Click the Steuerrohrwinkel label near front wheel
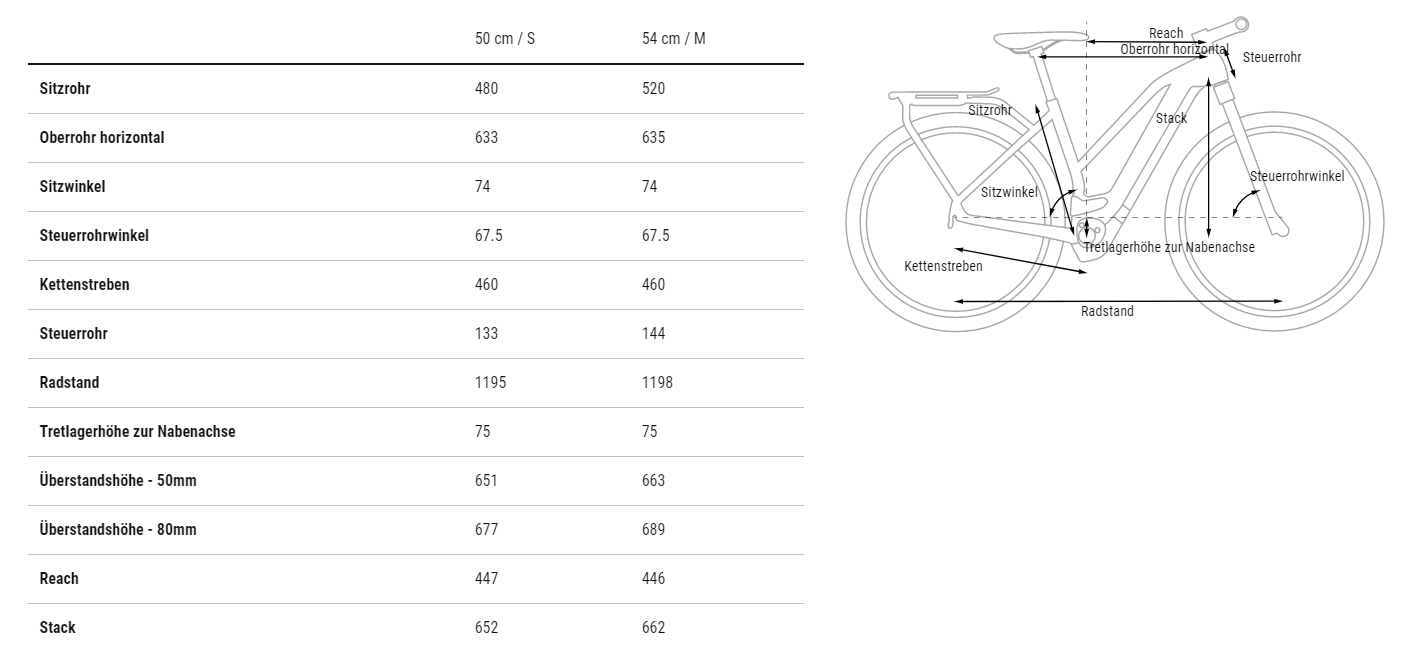The image size is (1418, 660). click(x=1297, y=176)
